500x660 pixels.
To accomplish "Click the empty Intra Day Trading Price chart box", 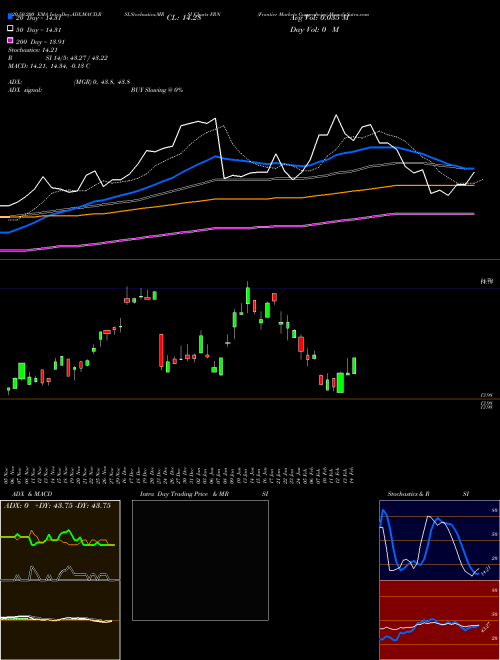I will (x=200, y=560).
